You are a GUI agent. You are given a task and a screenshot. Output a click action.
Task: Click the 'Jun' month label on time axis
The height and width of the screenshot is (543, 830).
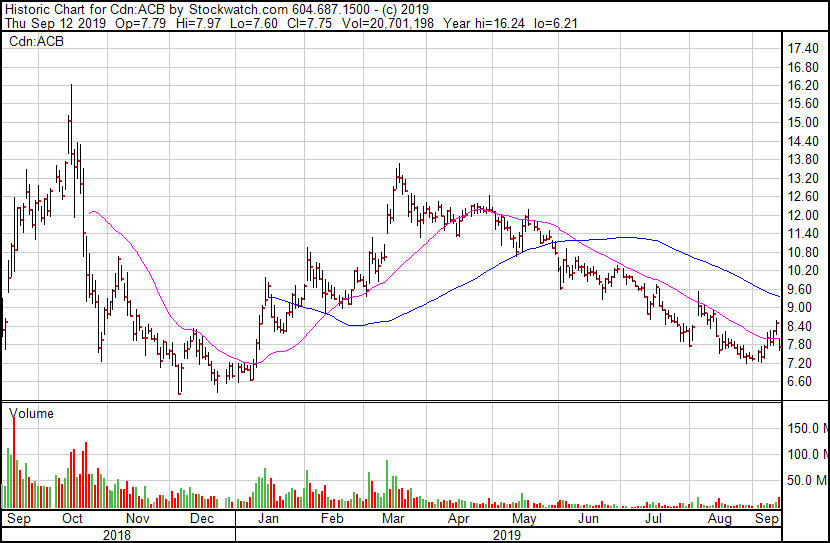[x=588, y=519]
